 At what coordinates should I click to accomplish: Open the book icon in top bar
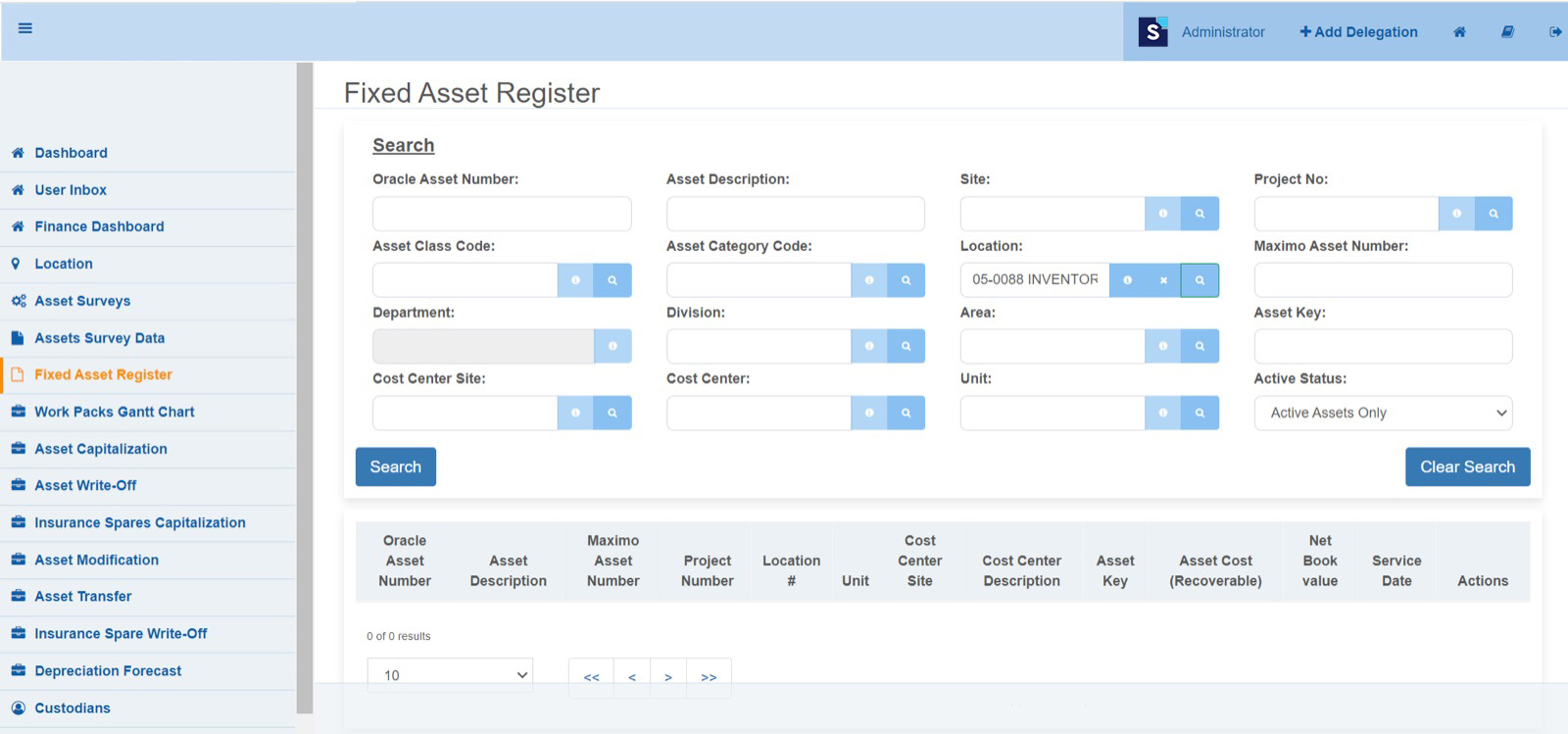[x=1507, y=32]
